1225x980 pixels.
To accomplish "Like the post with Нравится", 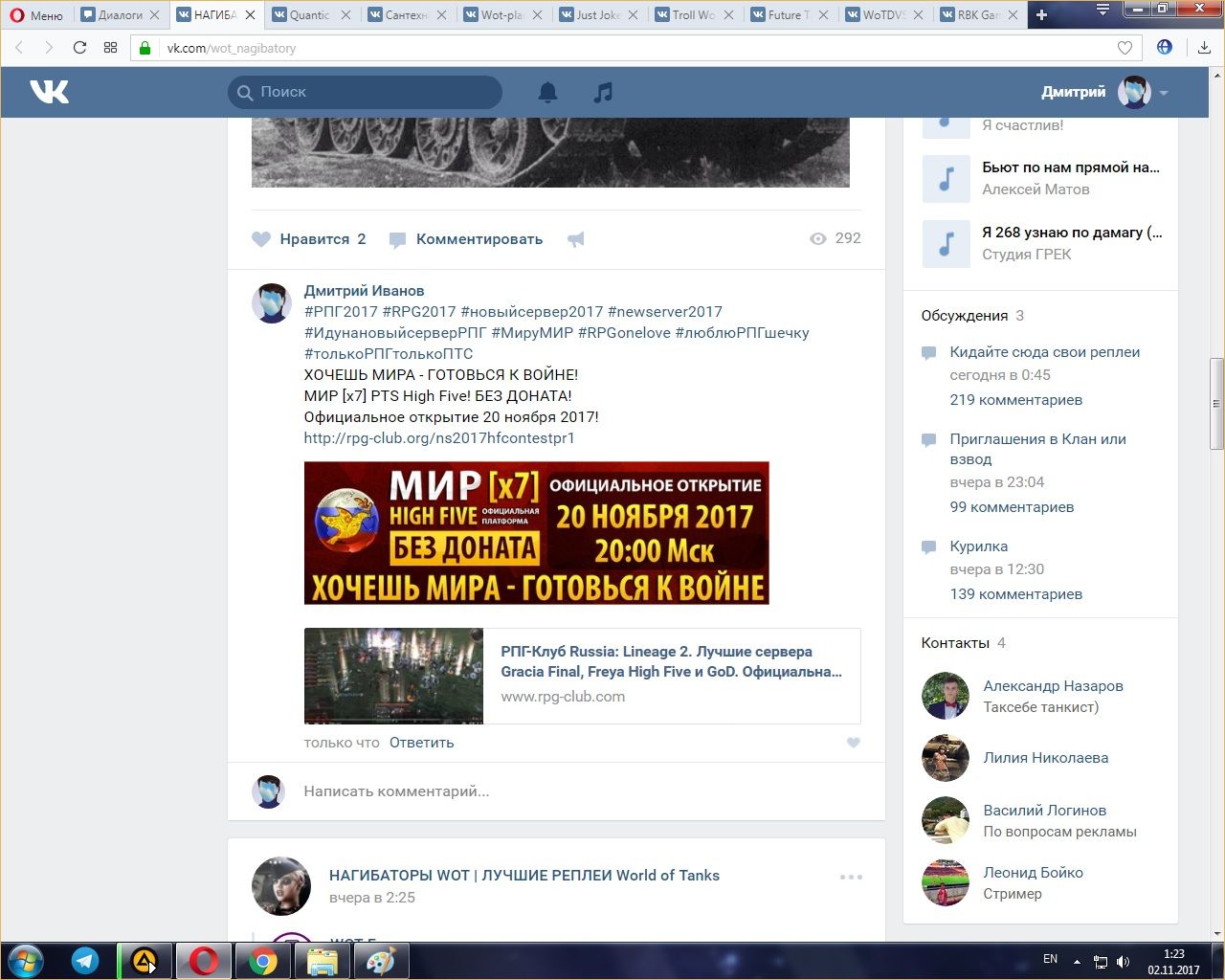I will [x=309, y=239].
